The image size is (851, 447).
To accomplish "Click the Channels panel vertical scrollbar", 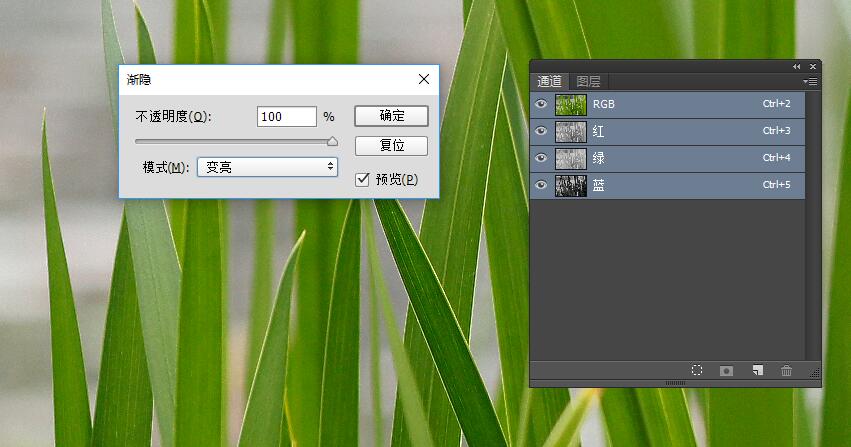I will (813, 225).
